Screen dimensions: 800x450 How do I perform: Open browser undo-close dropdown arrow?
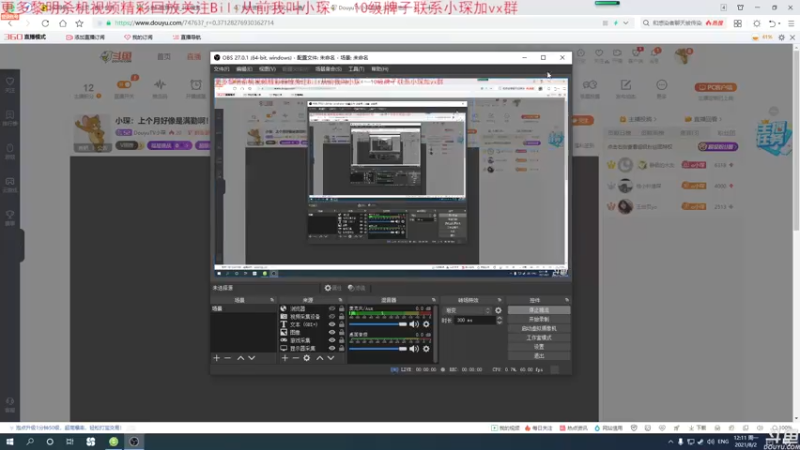click(x=780, y=23)
